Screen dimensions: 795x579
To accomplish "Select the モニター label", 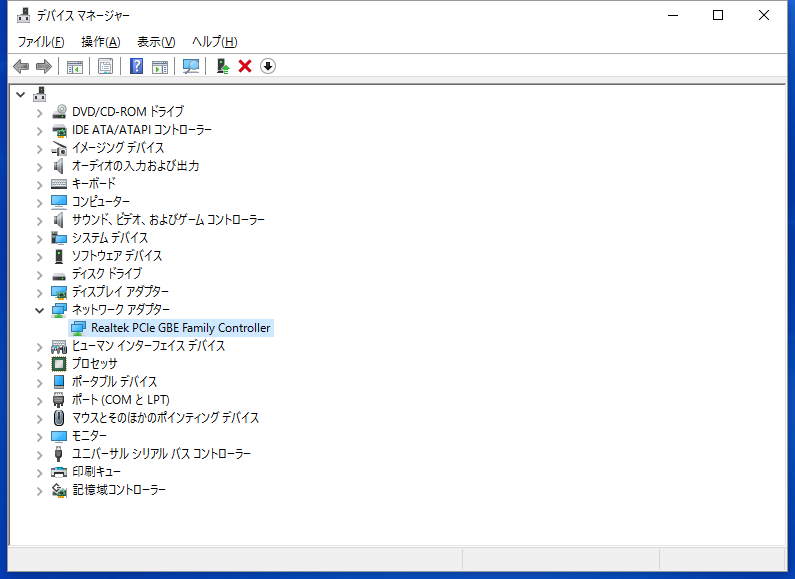I will click(x=89, y=436).
